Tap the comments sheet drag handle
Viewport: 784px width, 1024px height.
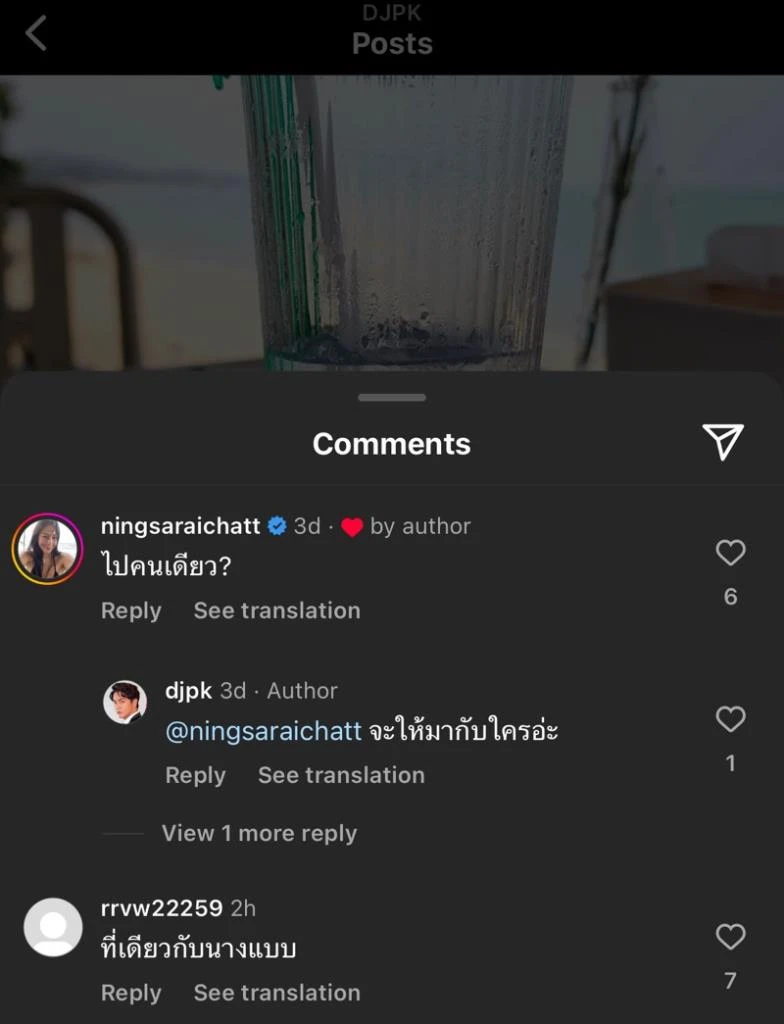(392, 397)
